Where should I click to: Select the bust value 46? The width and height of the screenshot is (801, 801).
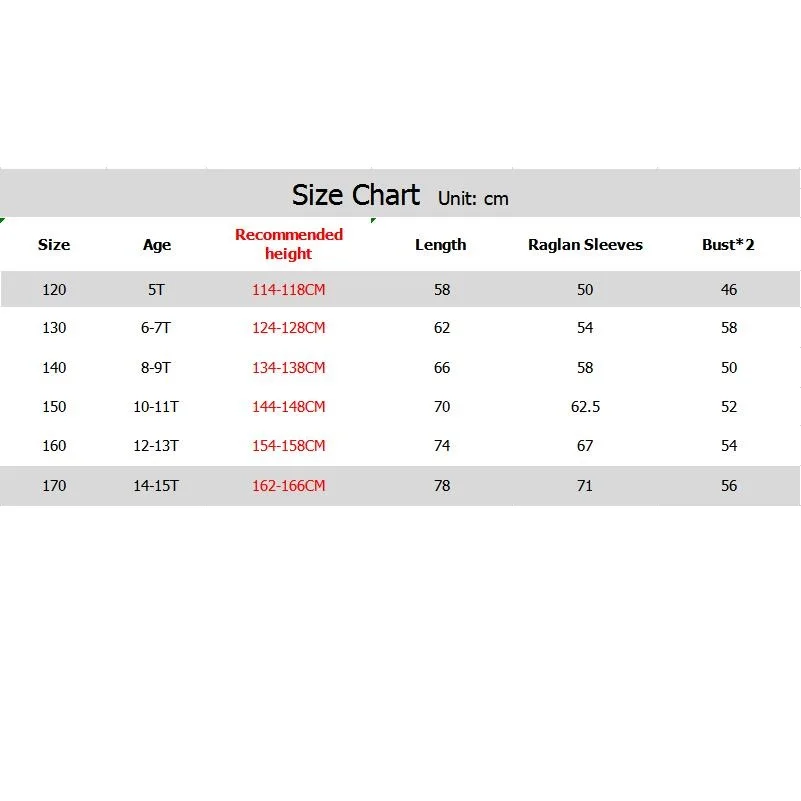tap(729, 290)
